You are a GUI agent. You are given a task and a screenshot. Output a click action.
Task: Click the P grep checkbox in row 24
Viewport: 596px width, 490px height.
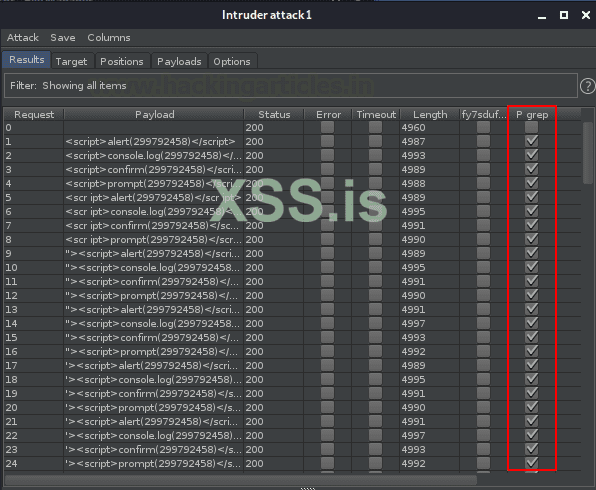click(531, 463)
